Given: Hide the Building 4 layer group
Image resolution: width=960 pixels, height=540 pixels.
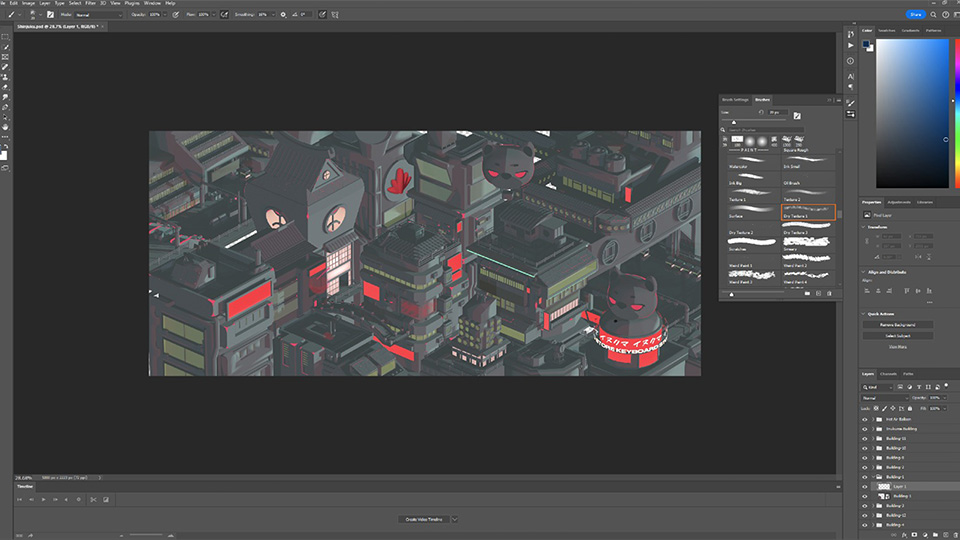Looking at the screenshot, I should pos(865,524).
